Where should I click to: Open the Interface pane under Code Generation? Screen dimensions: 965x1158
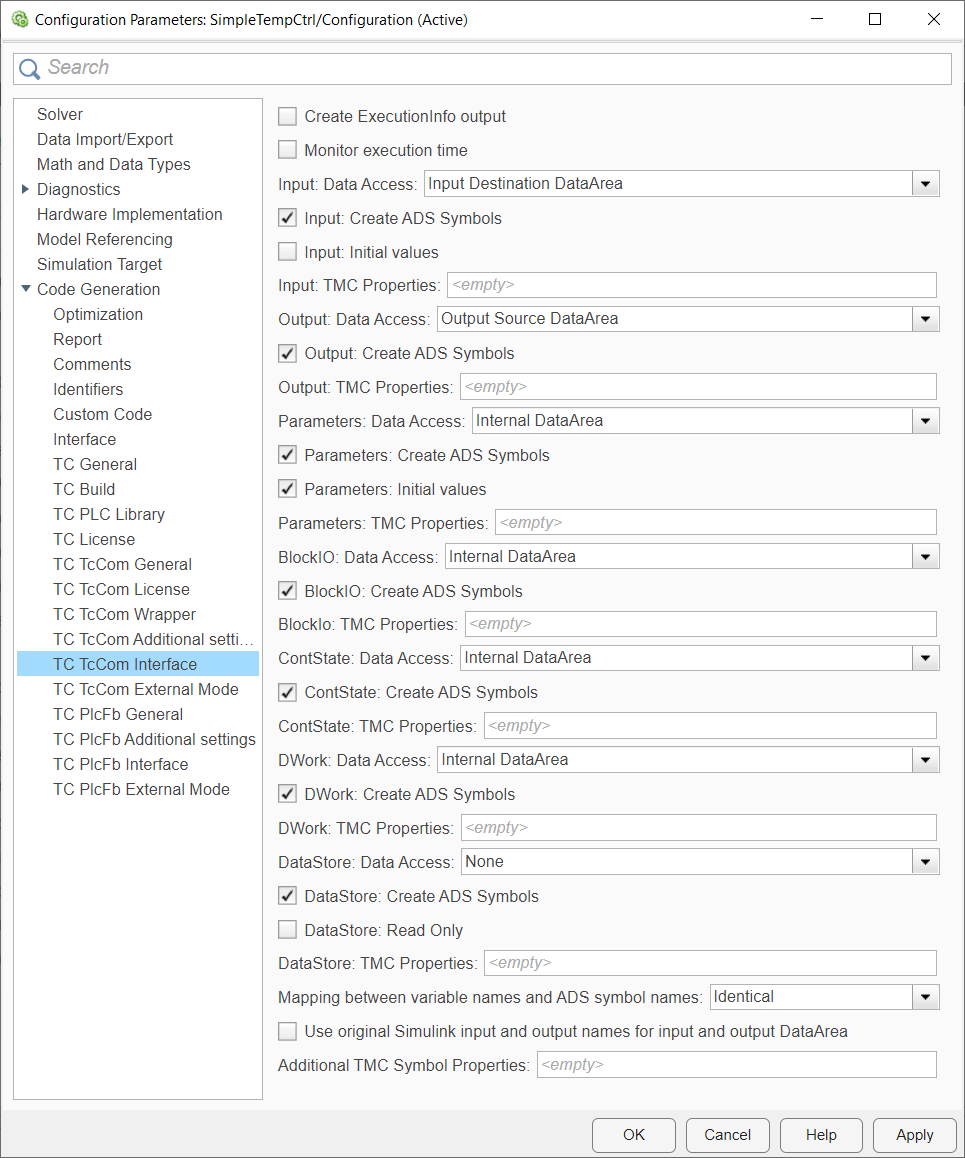(x=84, y=439)
